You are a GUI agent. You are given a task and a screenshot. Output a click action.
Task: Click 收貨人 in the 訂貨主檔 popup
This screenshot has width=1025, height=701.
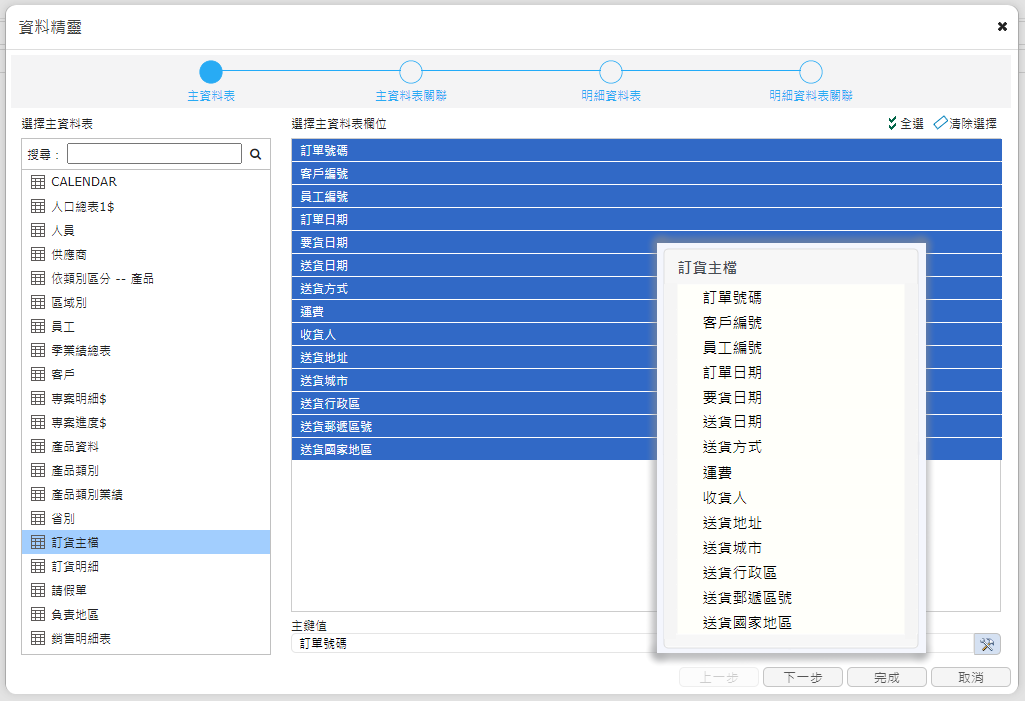coord(724,498)
